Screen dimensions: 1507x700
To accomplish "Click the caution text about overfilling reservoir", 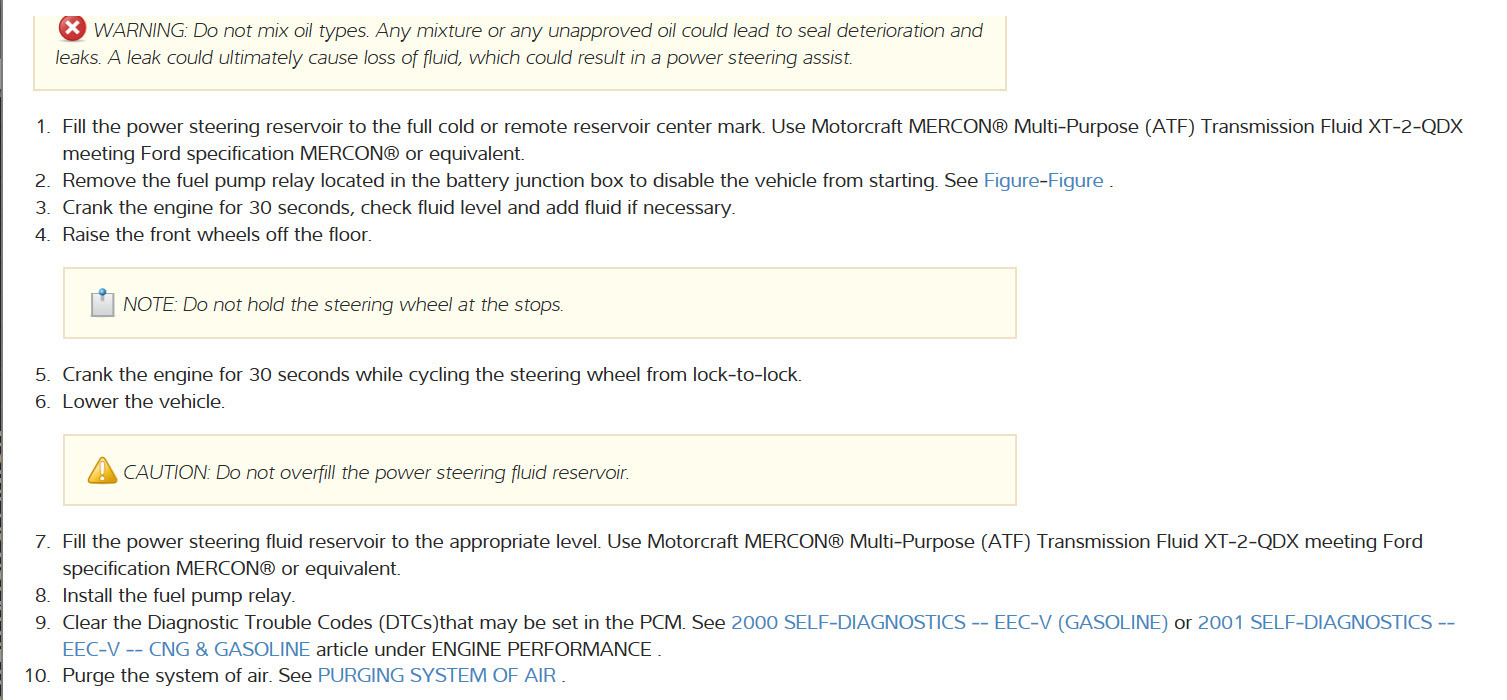I will pos(376,472).
